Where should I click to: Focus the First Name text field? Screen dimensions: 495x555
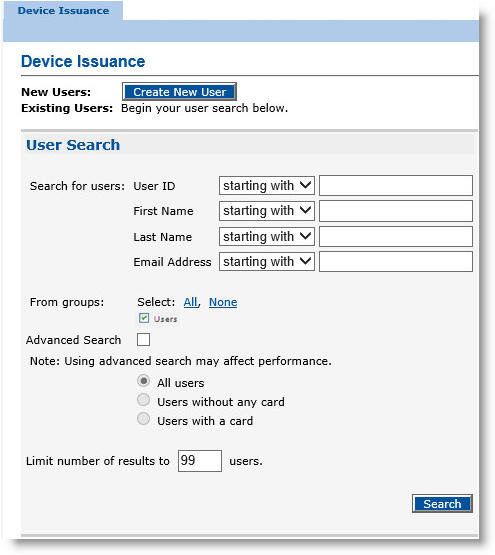click(x=396, y=211)
